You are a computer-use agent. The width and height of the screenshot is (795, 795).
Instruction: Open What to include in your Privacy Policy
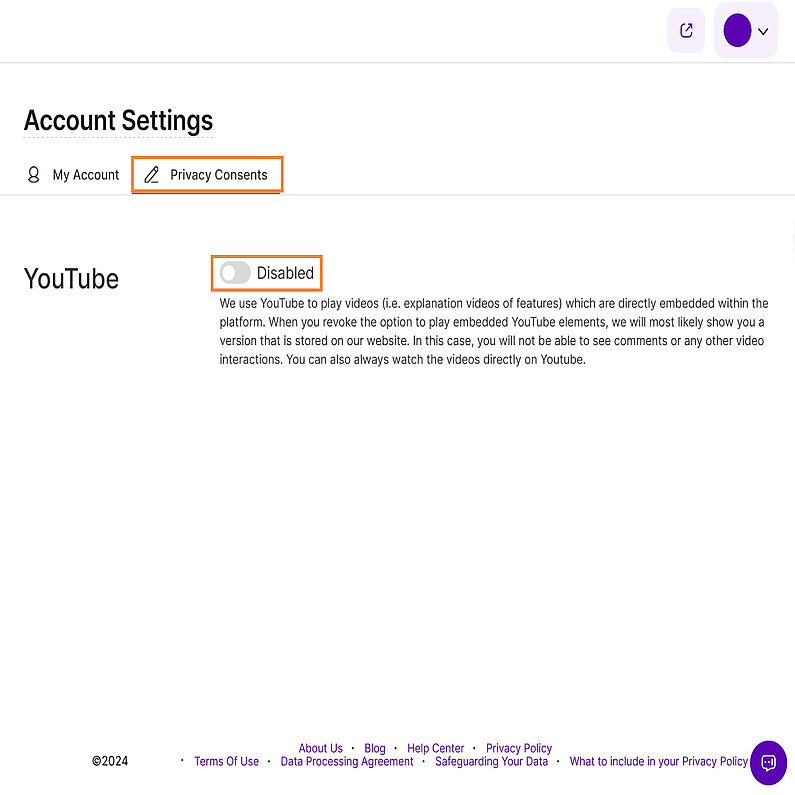coord(658,762)
